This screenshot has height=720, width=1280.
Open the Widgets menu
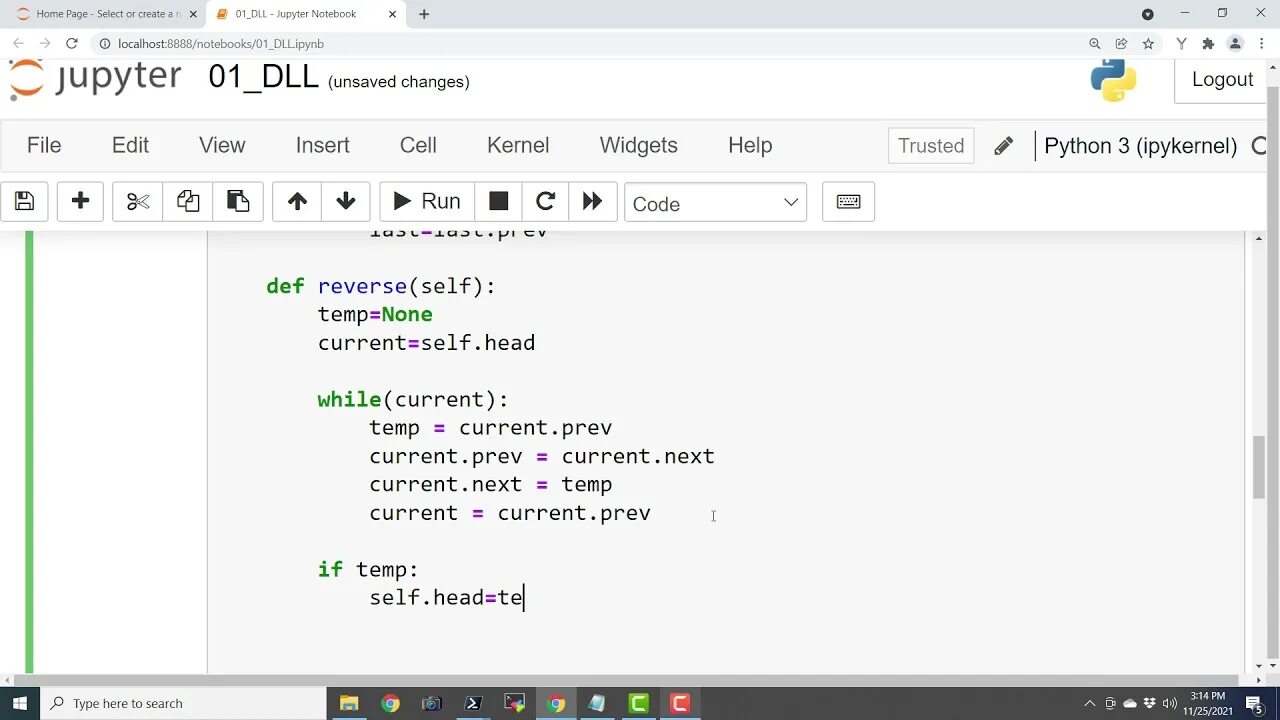click(638, 145)
